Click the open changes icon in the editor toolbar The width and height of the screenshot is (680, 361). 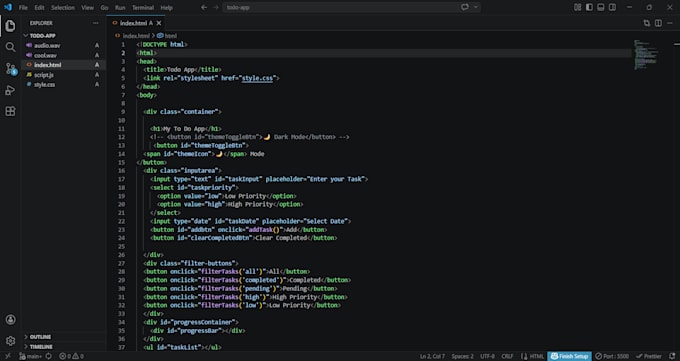coord(647,23)
